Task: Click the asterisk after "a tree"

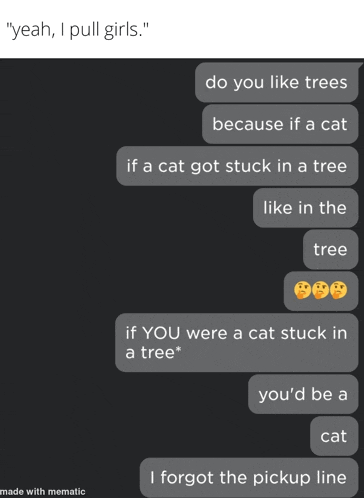Action: click(x=178, y=350)
